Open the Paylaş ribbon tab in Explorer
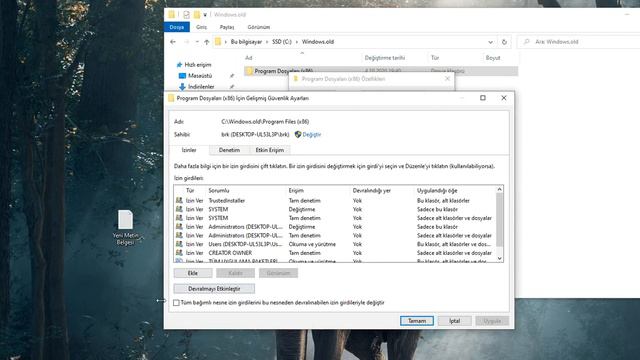The image size is (640, 360). point(227,27)
